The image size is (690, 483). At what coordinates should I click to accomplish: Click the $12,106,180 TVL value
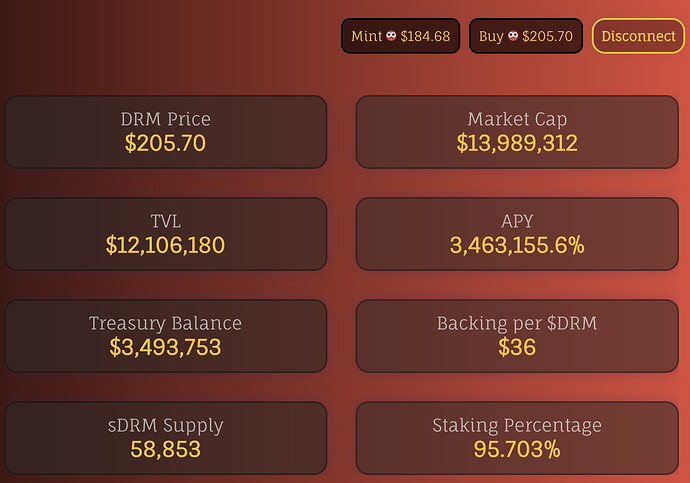(165, 245)
